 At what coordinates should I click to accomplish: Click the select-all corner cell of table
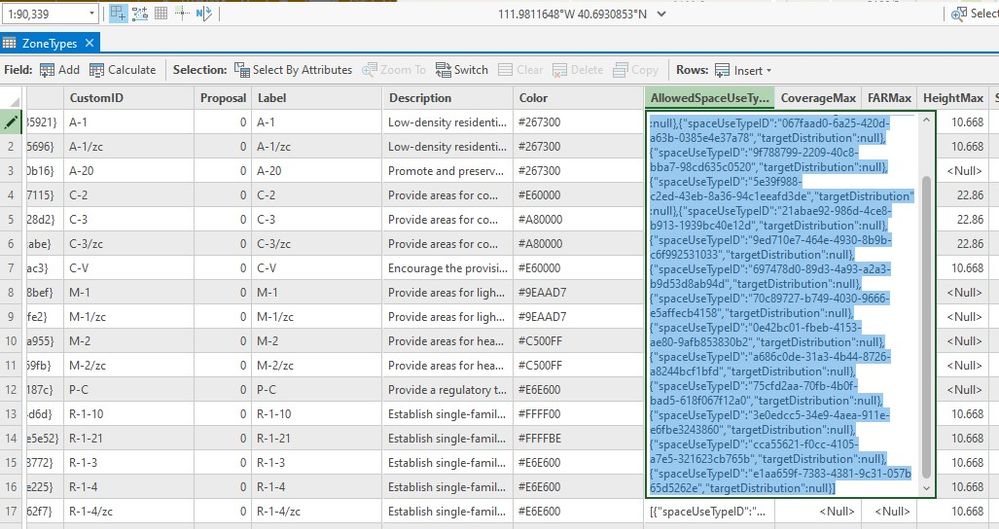[x=11, y=98]
